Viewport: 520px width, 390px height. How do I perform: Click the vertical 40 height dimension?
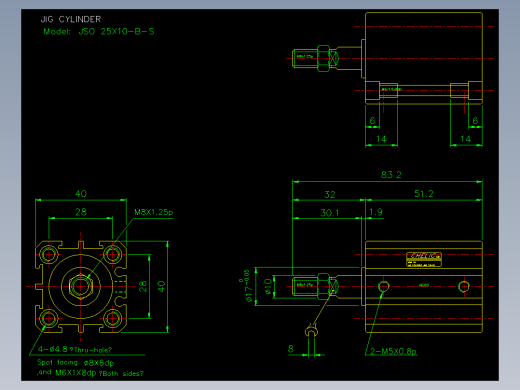pos(161,286)
